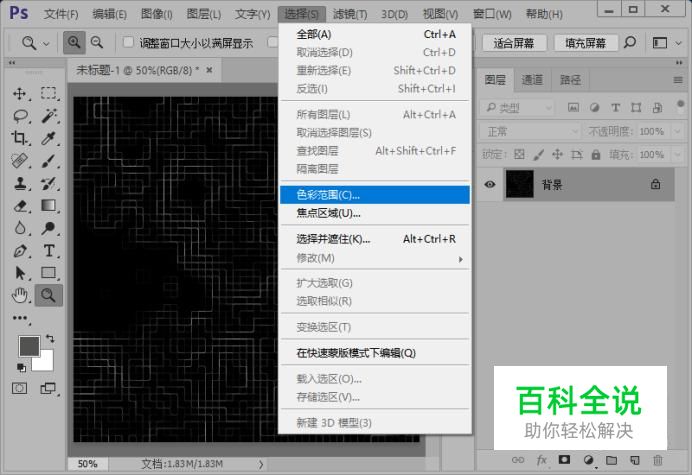Click the Quick Mask mode icon

[19, 388]
